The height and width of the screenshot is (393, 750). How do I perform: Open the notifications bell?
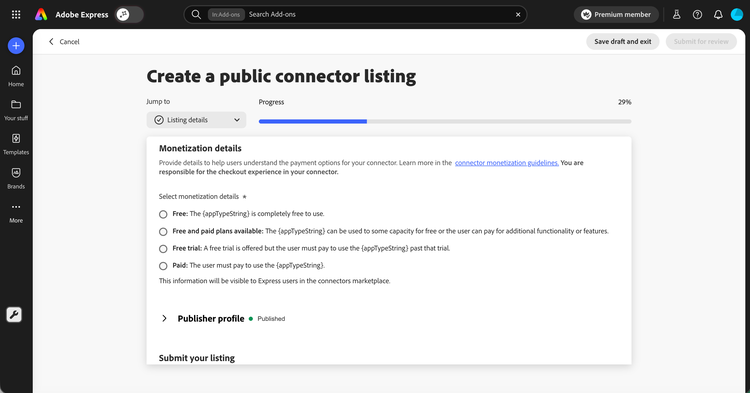point(718,15)
